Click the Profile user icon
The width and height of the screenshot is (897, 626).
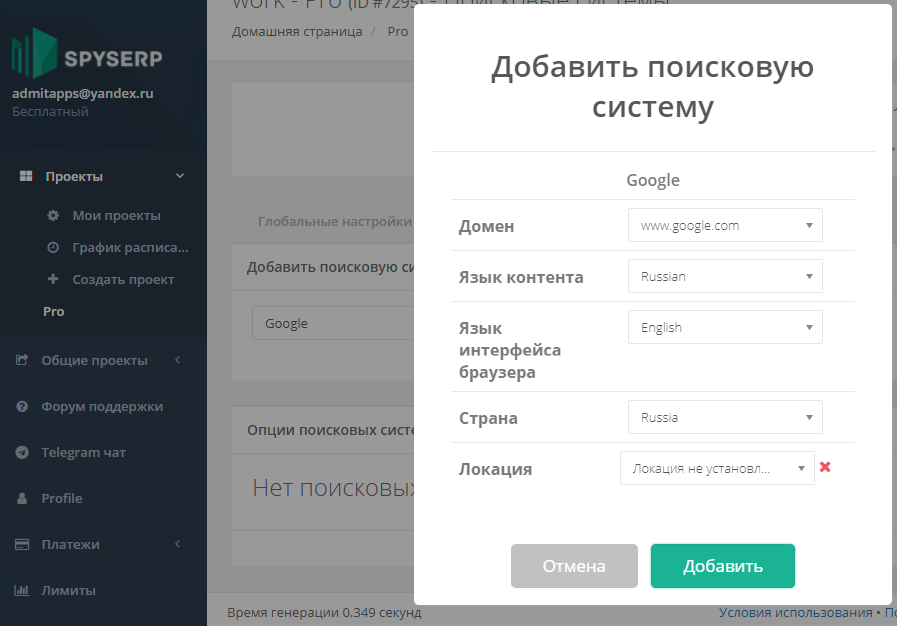point(21,498)
